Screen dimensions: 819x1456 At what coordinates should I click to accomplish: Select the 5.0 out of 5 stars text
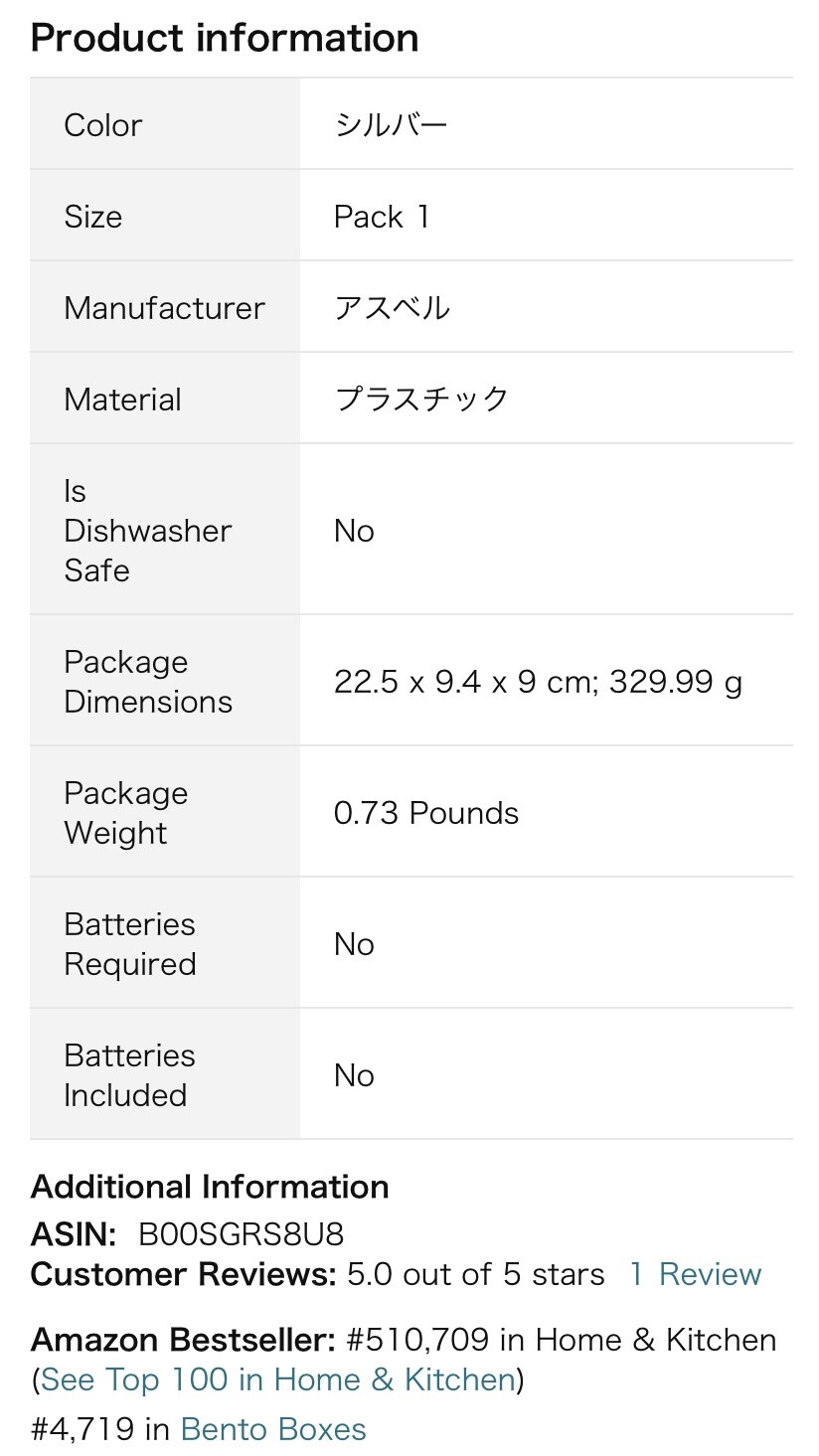coord(476,1274)
